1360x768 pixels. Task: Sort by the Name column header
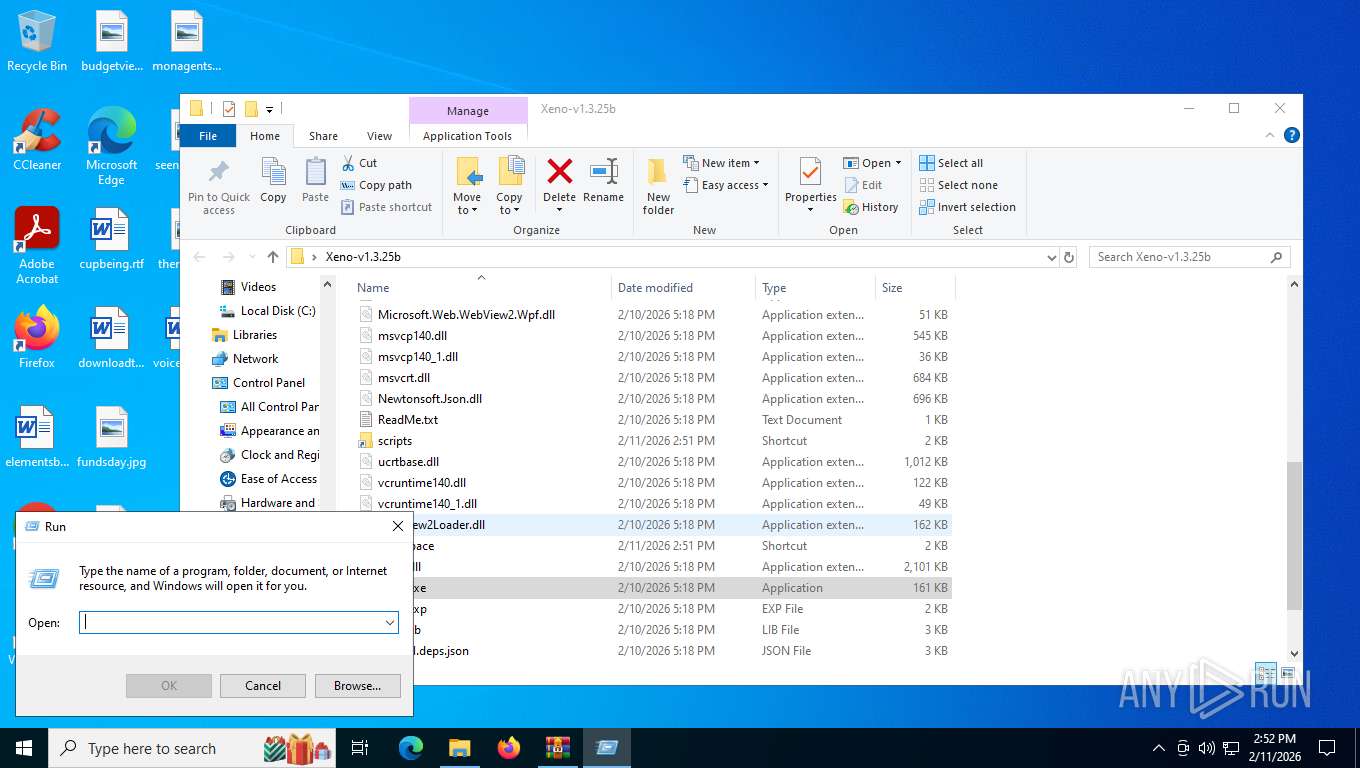374,288
